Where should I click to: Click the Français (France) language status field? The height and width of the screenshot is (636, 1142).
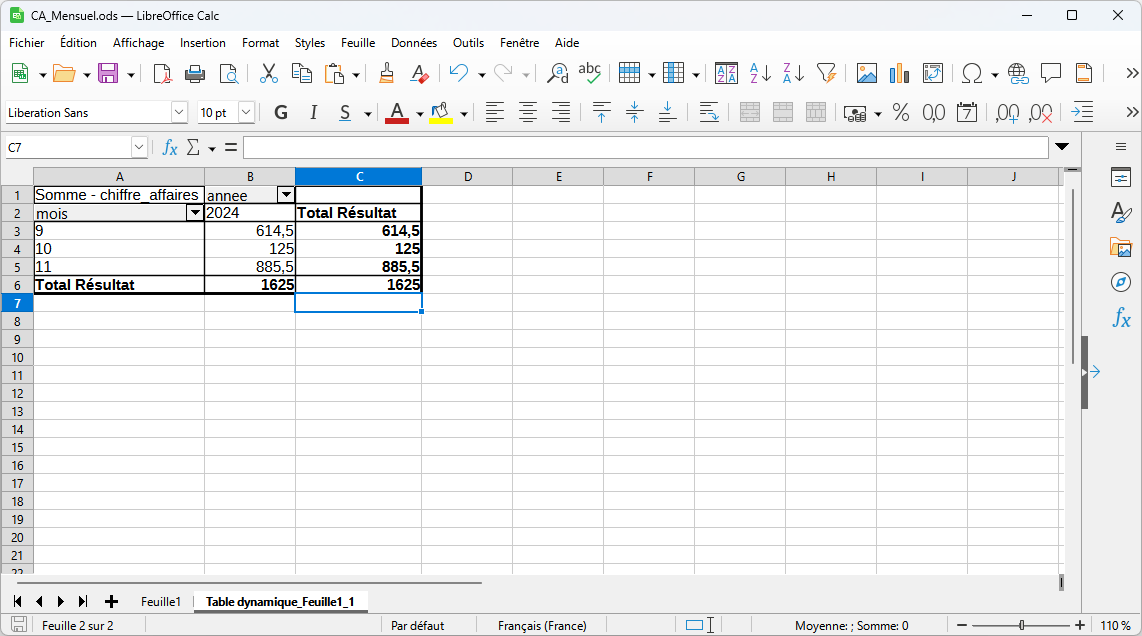point(542,626)
